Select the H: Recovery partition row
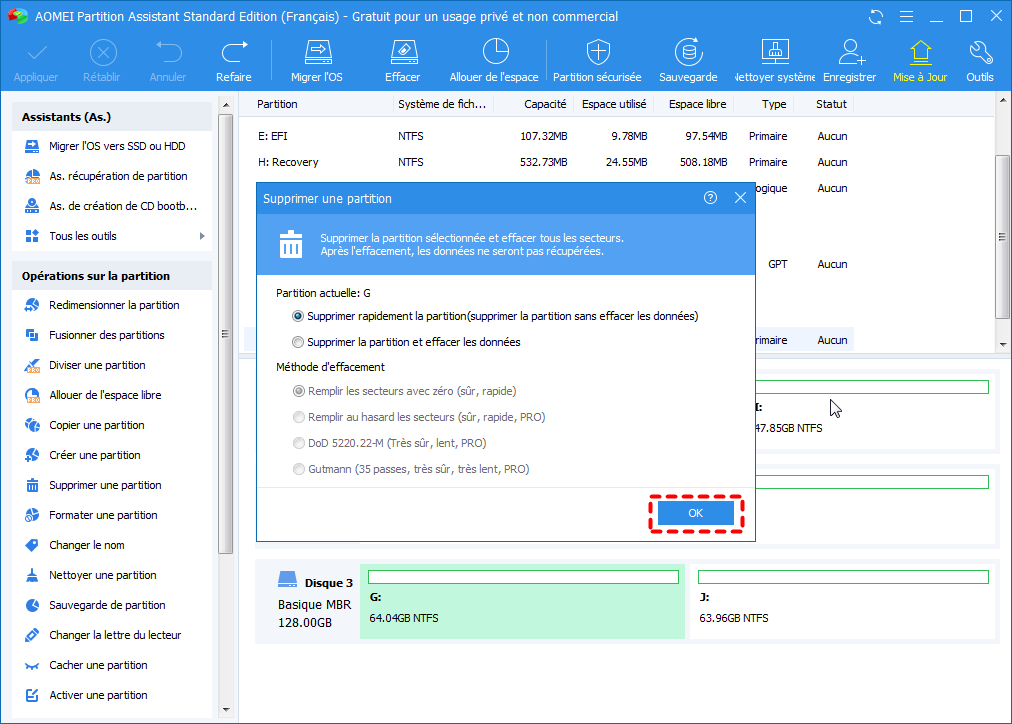 coord(549,162)
